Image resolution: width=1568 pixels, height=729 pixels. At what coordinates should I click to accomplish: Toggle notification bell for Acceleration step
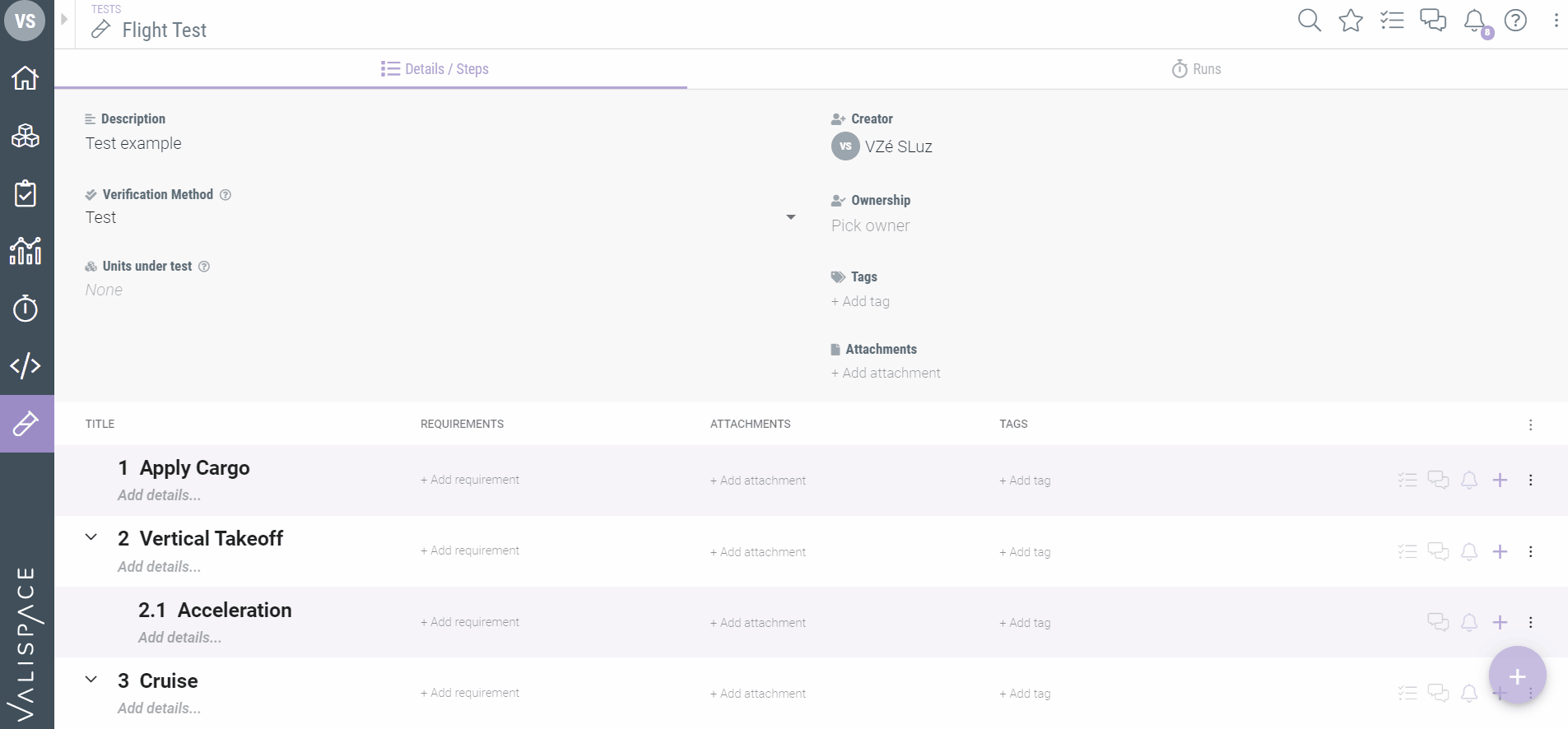1469,622
